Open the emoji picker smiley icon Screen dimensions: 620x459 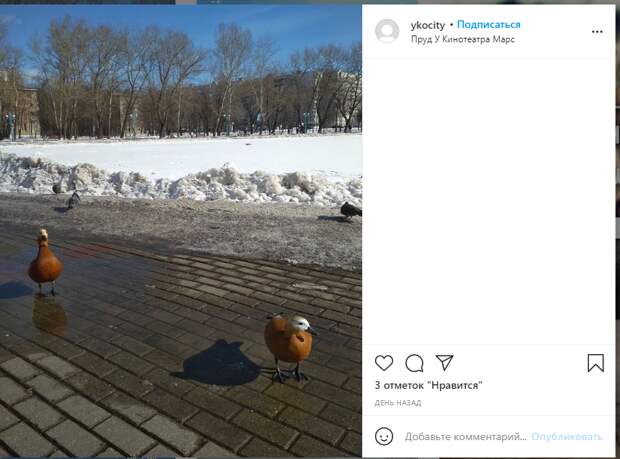[x=384, y=436]
